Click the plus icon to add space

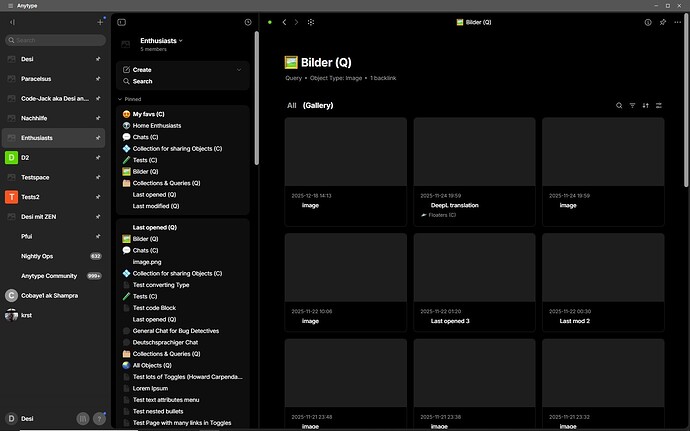pos(100,22)
